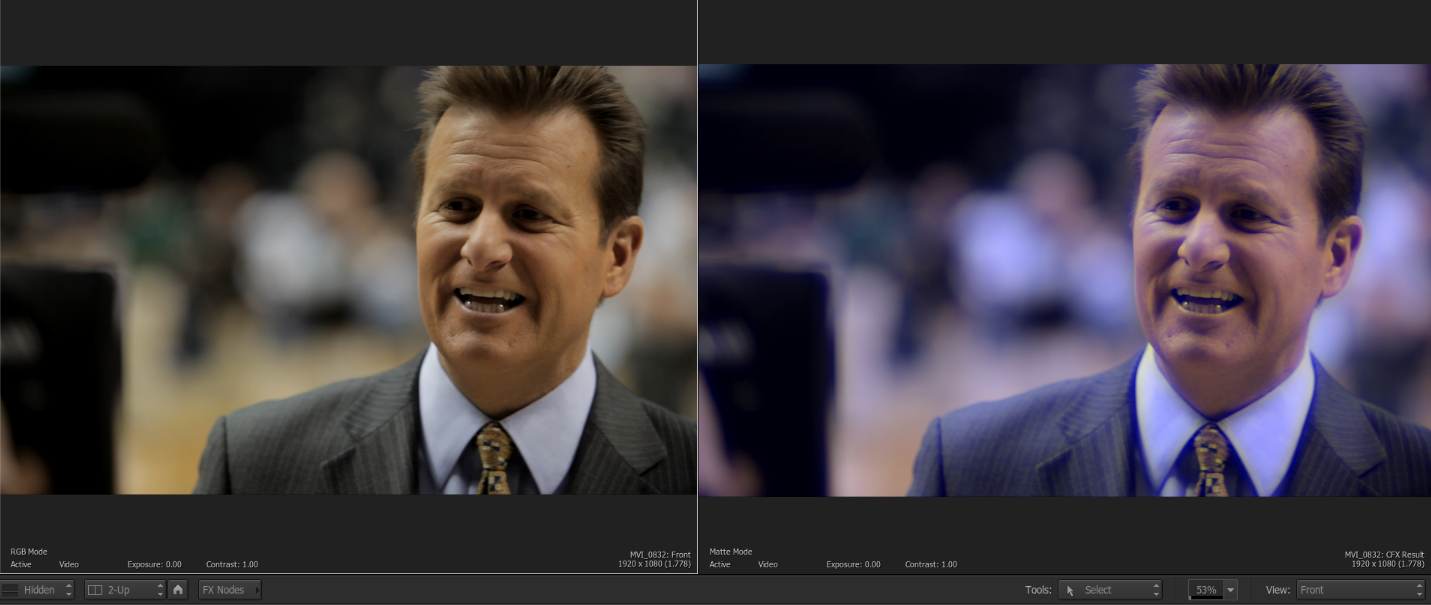Click the Home icon to reset the viewport

178,590
